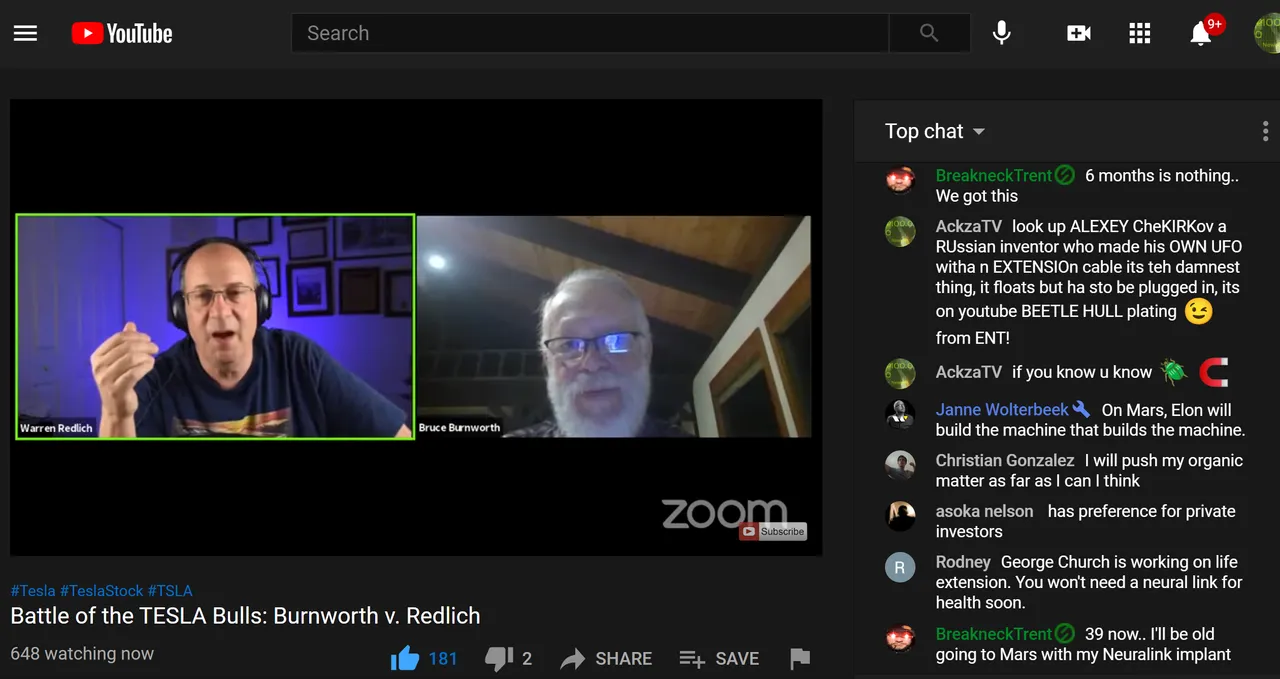Click the Rodney author name

point(963,562)
